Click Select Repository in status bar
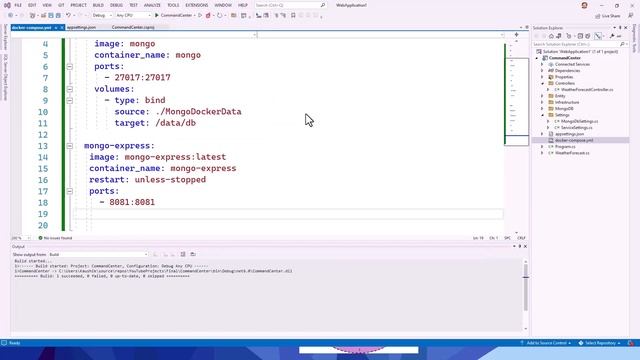 pos(600,343)
